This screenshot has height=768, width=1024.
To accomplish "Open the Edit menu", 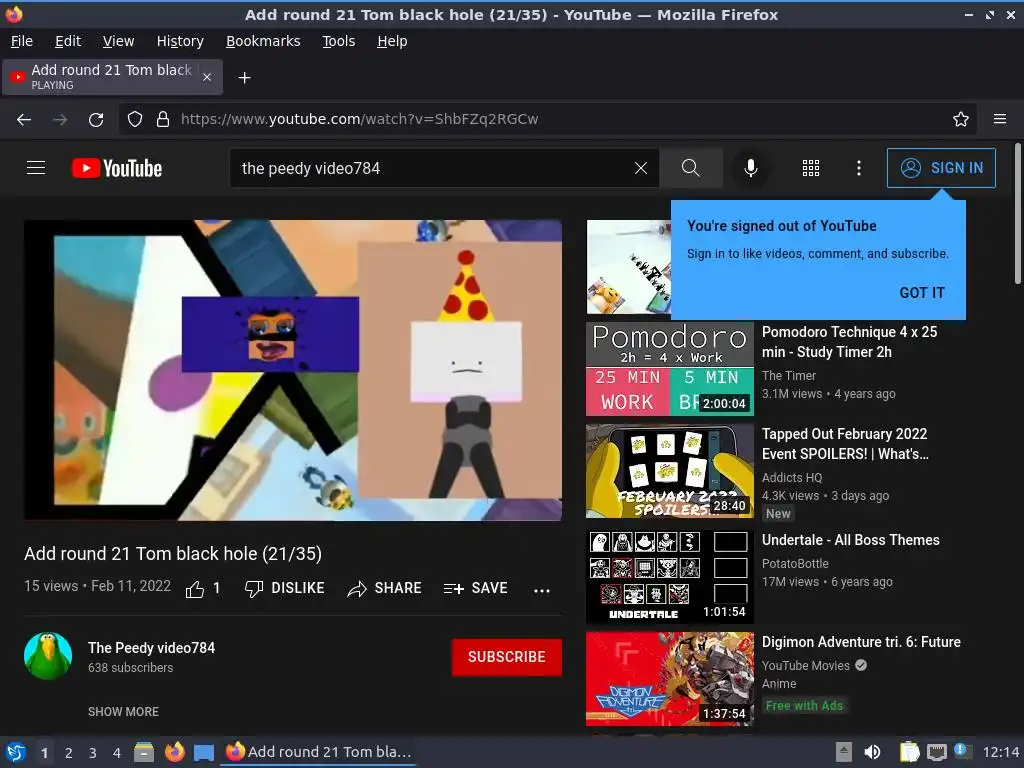I will tap(68, 41).
